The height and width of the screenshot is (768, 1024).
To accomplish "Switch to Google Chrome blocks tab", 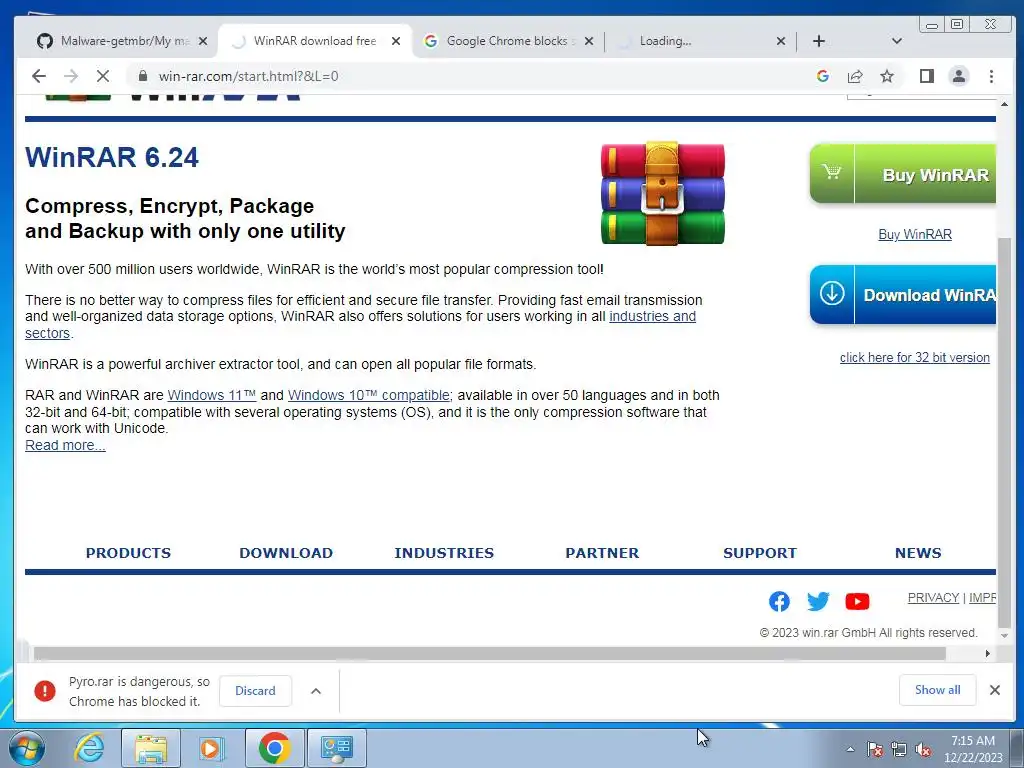I will coord(507,41).
